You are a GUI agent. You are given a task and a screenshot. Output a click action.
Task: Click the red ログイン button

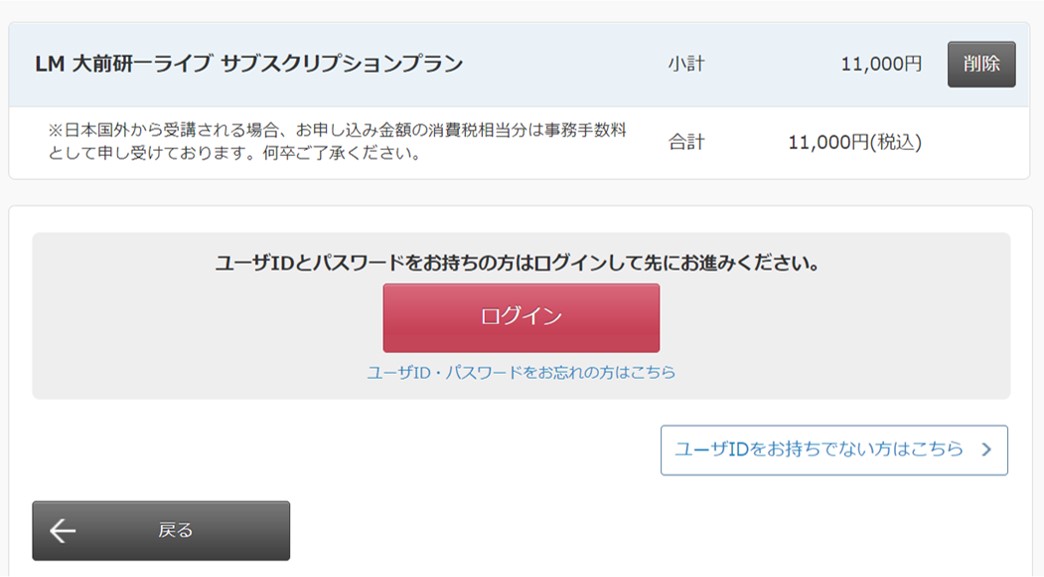[521, 318]
